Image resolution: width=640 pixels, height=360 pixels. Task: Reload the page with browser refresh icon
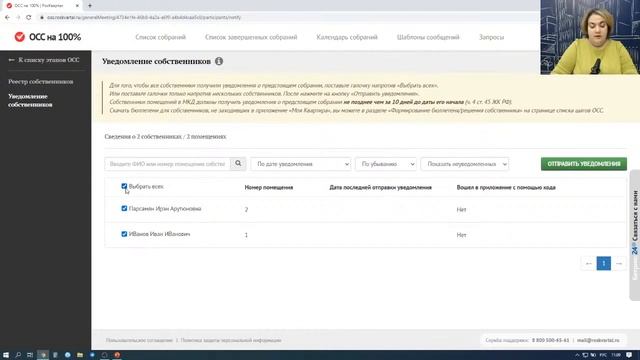tap(29, 18)
